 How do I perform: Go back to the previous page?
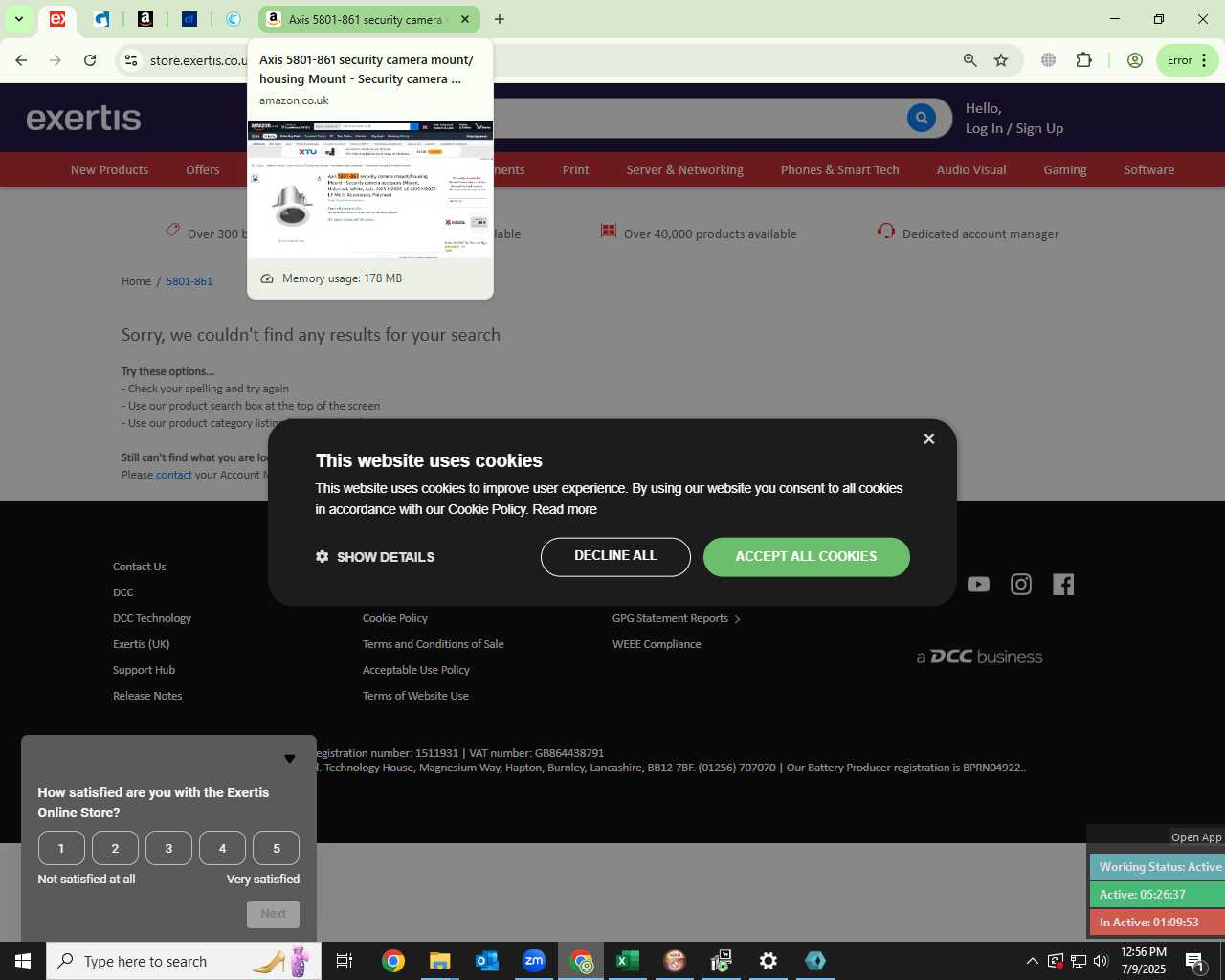21,60
